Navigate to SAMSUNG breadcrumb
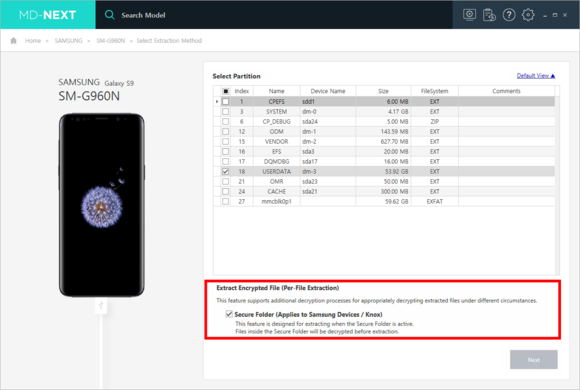 68,41
